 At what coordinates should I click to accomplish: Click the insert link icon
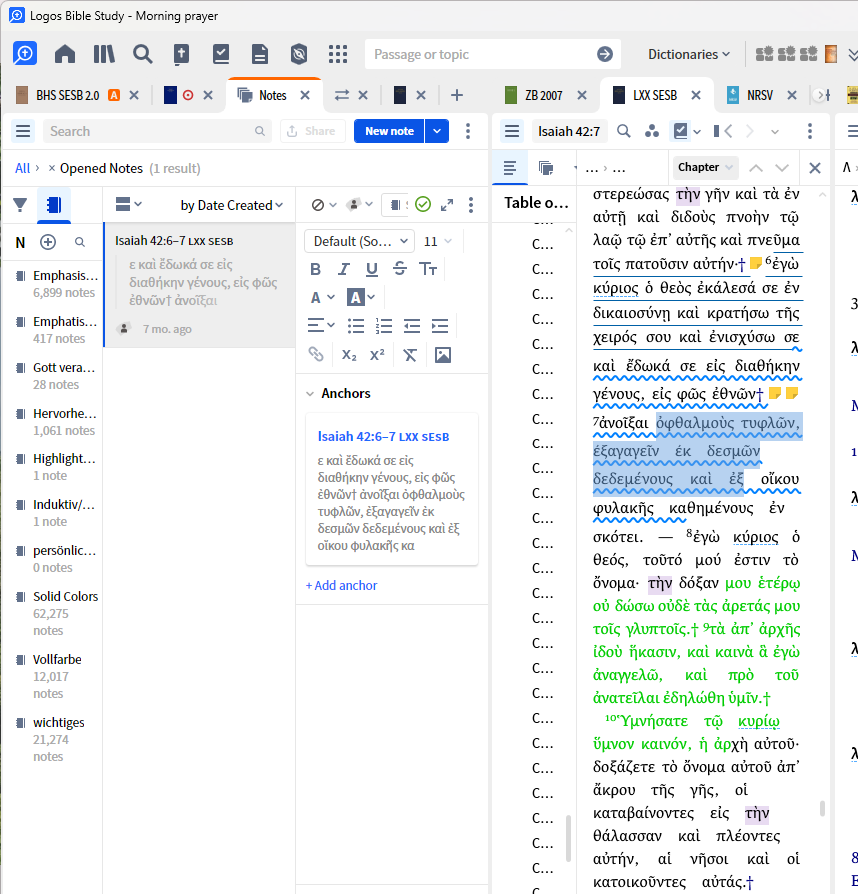316,355
